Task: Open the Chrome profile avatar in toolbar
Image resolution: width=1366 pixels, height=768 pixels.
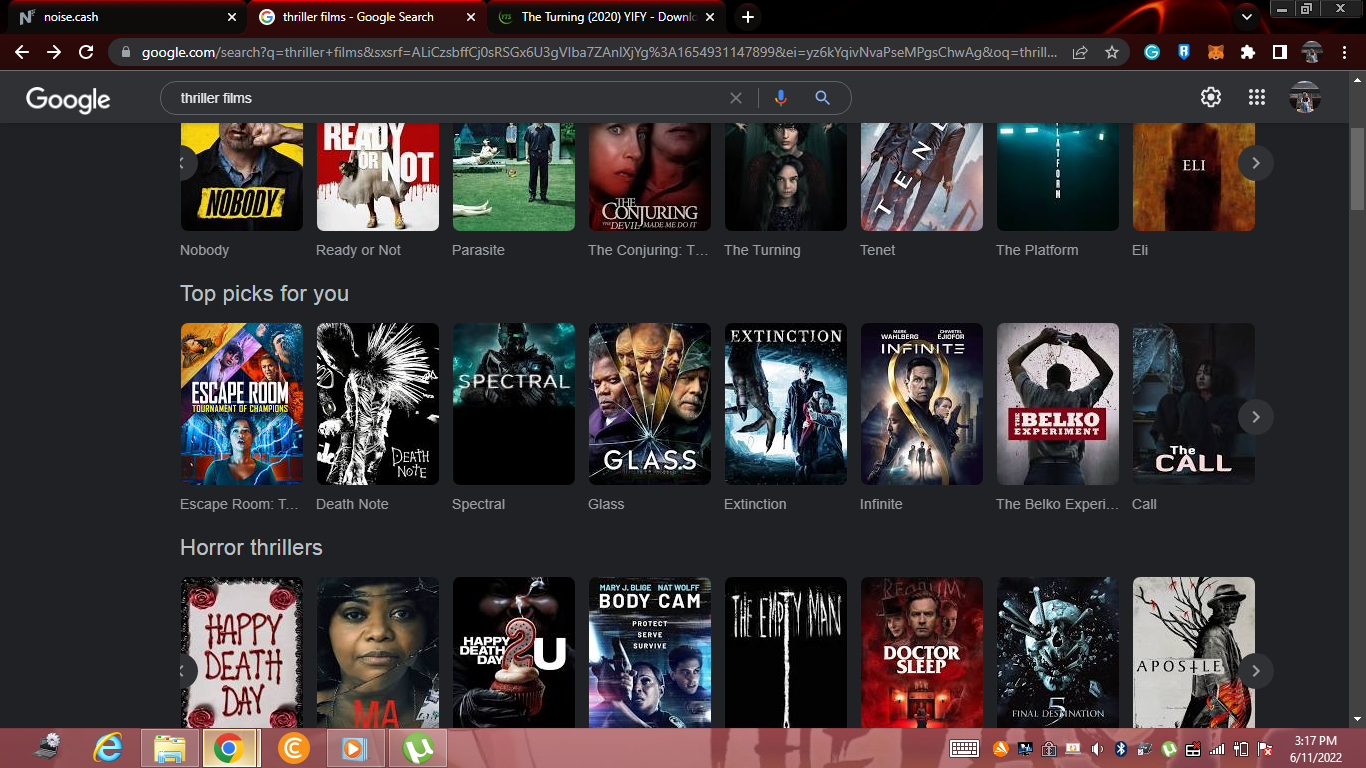Action: pyautogui.click(x=1311, y=52)
